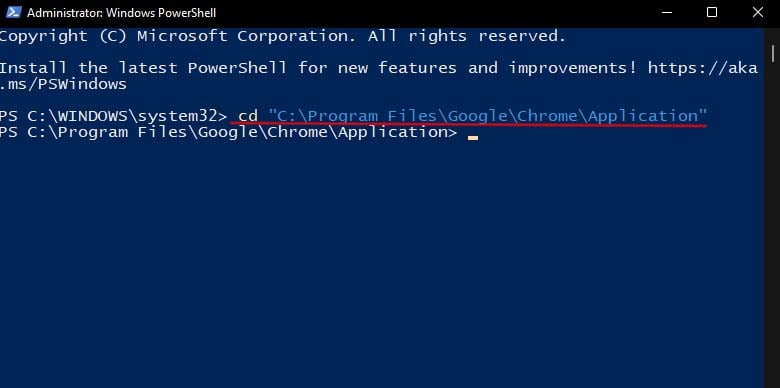The height and width of the screenshot is (388, 780).
Task: Minimize the PowerShell window
Action: [667, 12]
